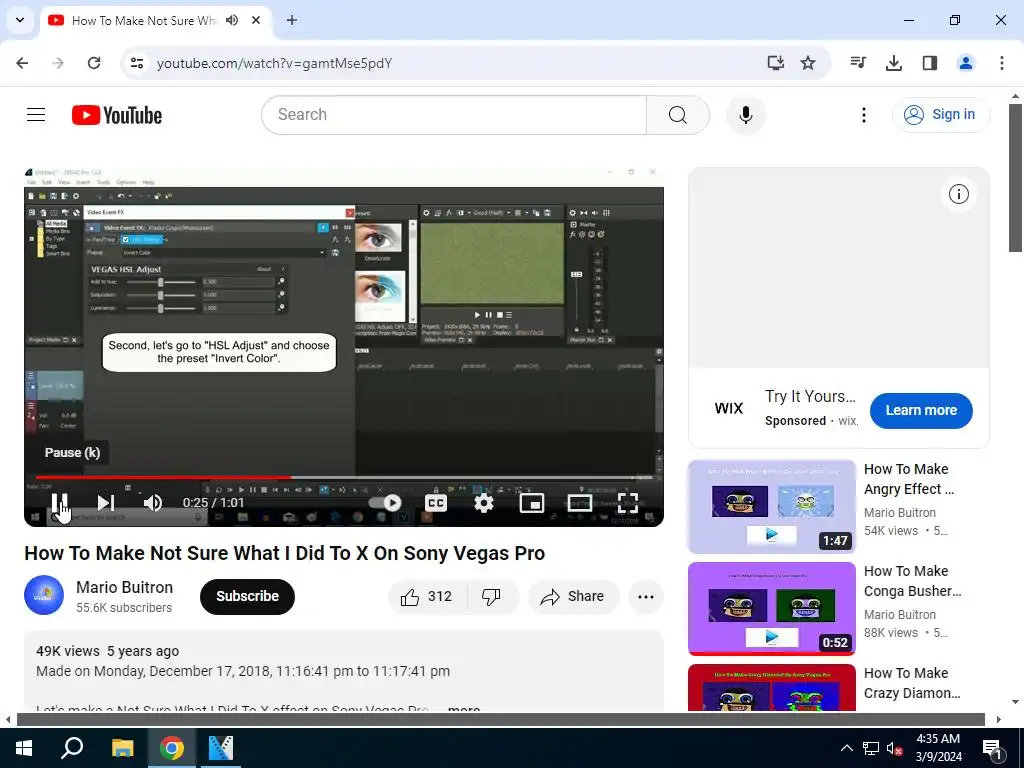The image size is (1024, 768).
Task: Open Chrome downloads
Action: pos(893,63)
